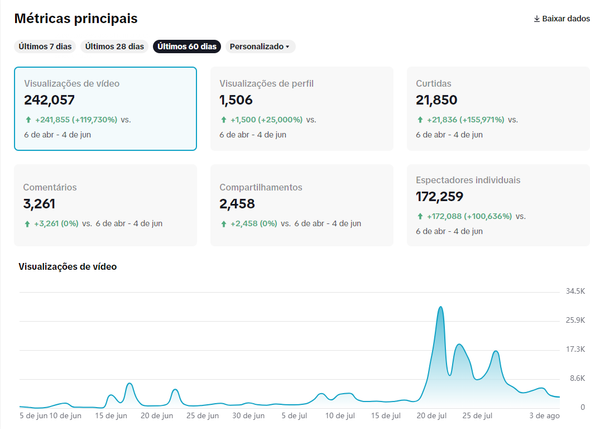Viewport: 600px width, 429px height.
Task: Click green up arrow in Comentários card
Action: [28, 223]
